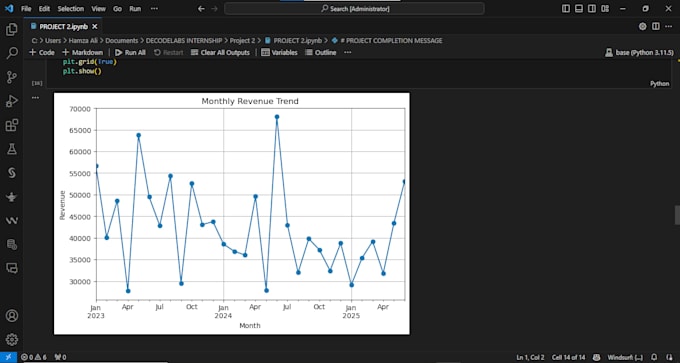This screenshot has height=363, width=680.
Task: Click the Documents breadcrumb segment
Action: (x=122, y=40)
